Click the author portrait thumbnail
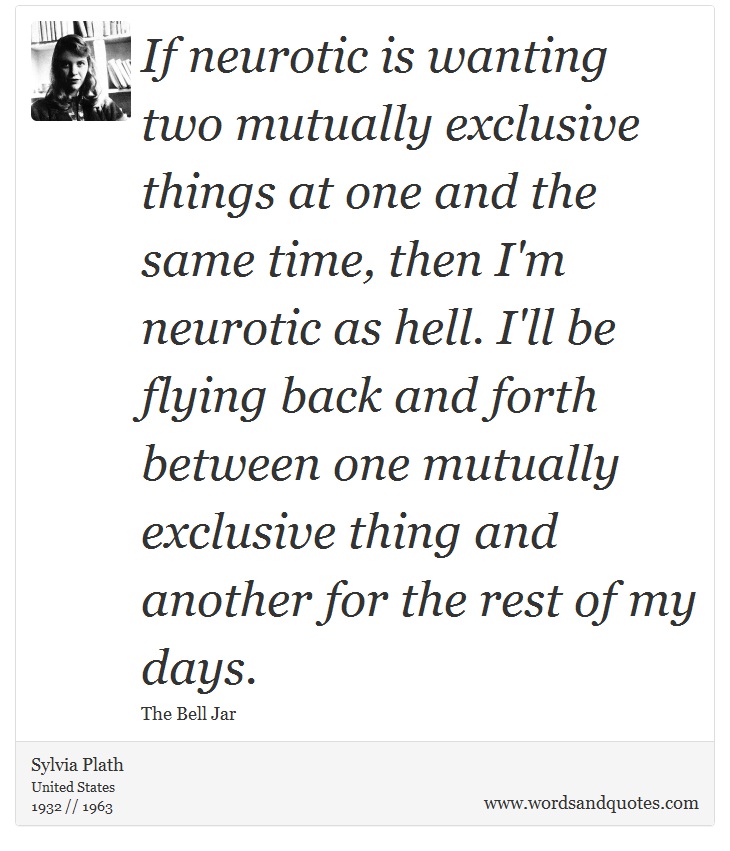Viewport: 730px width, 851px height. point(81,71)
